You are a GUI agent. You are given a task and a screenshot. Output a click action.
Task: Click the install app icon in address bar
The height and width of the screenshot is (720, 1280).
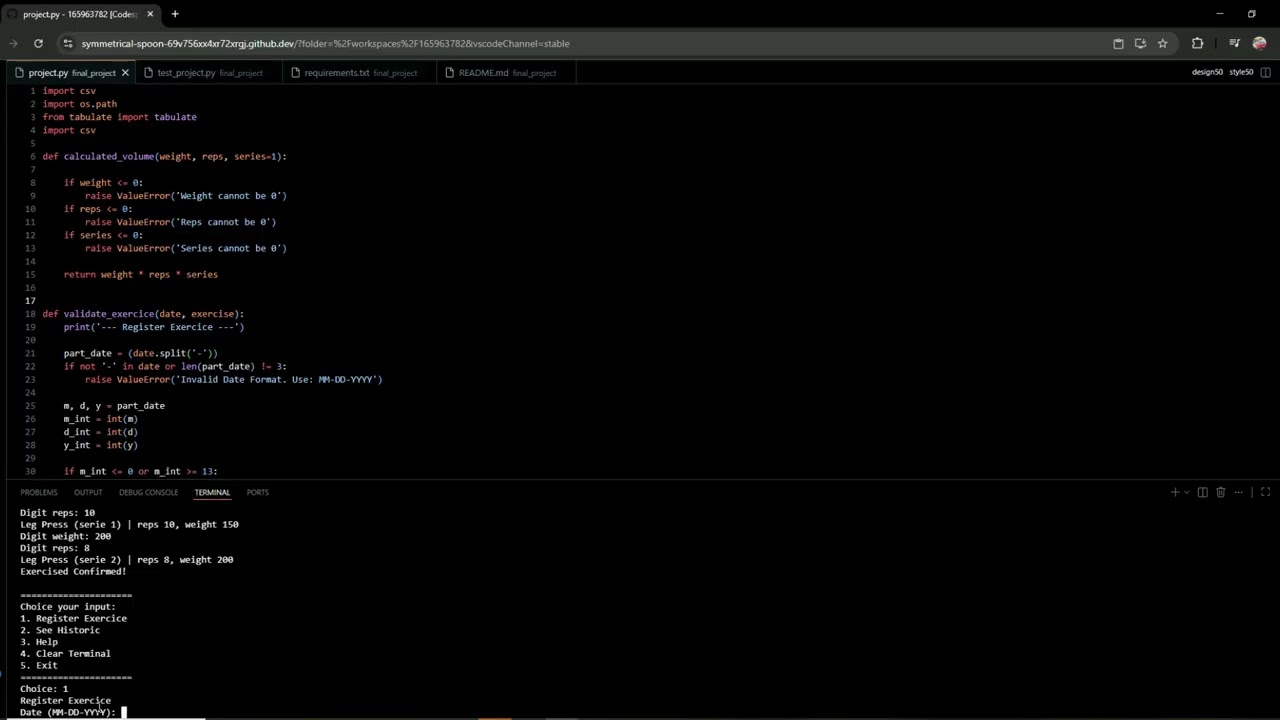pyautogui.click(x=1140, y=43)
